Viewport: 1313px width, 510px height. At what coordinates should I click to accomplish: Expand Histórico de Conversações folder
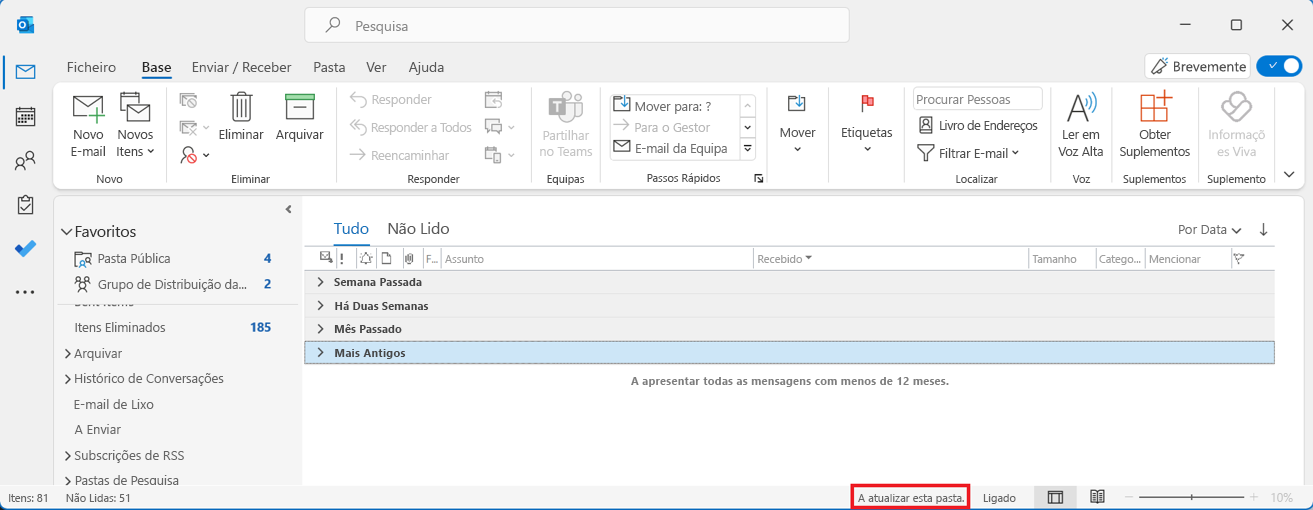[x=67, y=379]
